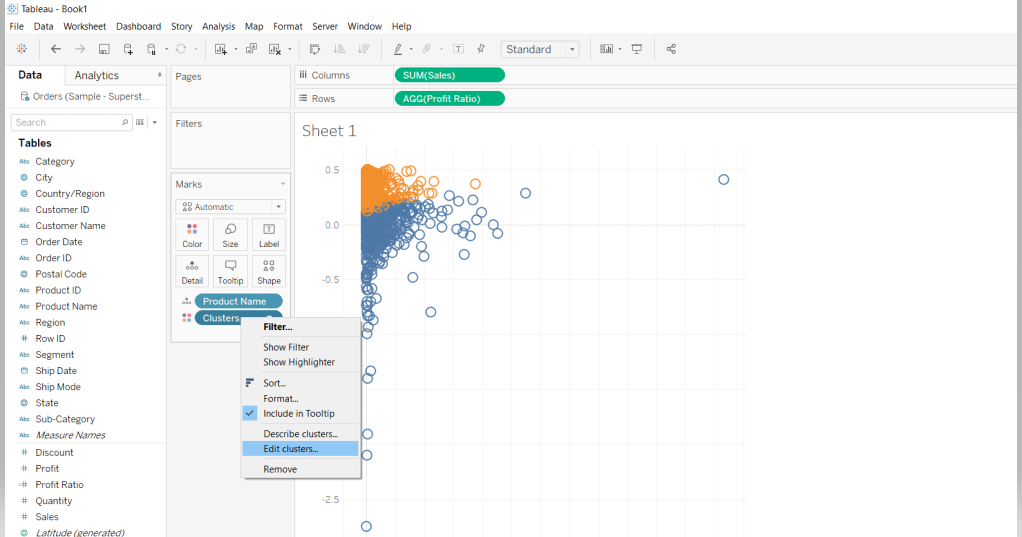
Task: Open the Size mark card
Action: pos(230,234)
